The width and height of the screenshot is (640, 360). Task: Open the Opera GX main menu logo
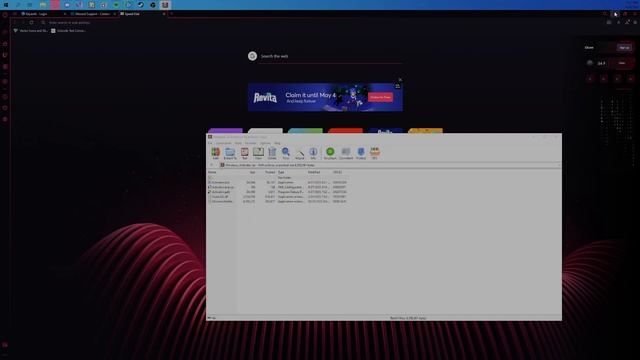(x=5, y=14)
